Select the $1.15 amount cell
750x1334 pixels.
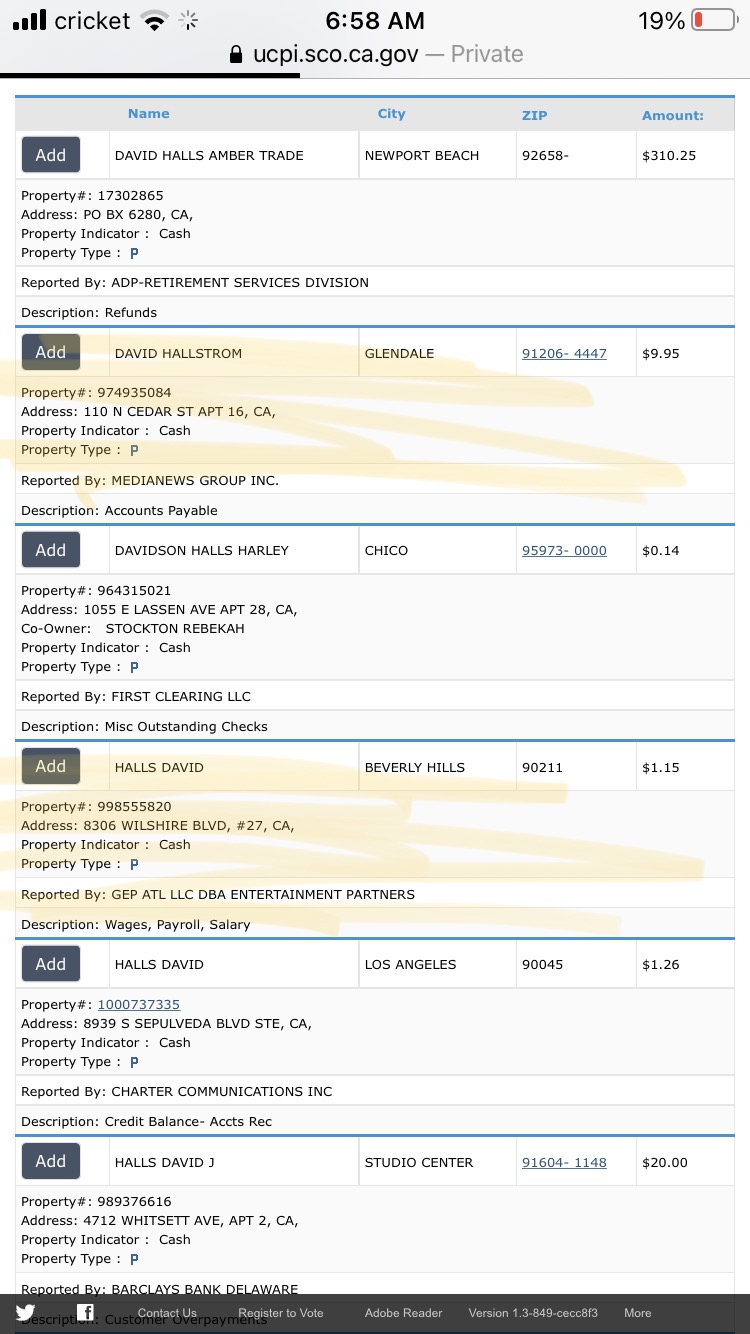tap(685, 767)
